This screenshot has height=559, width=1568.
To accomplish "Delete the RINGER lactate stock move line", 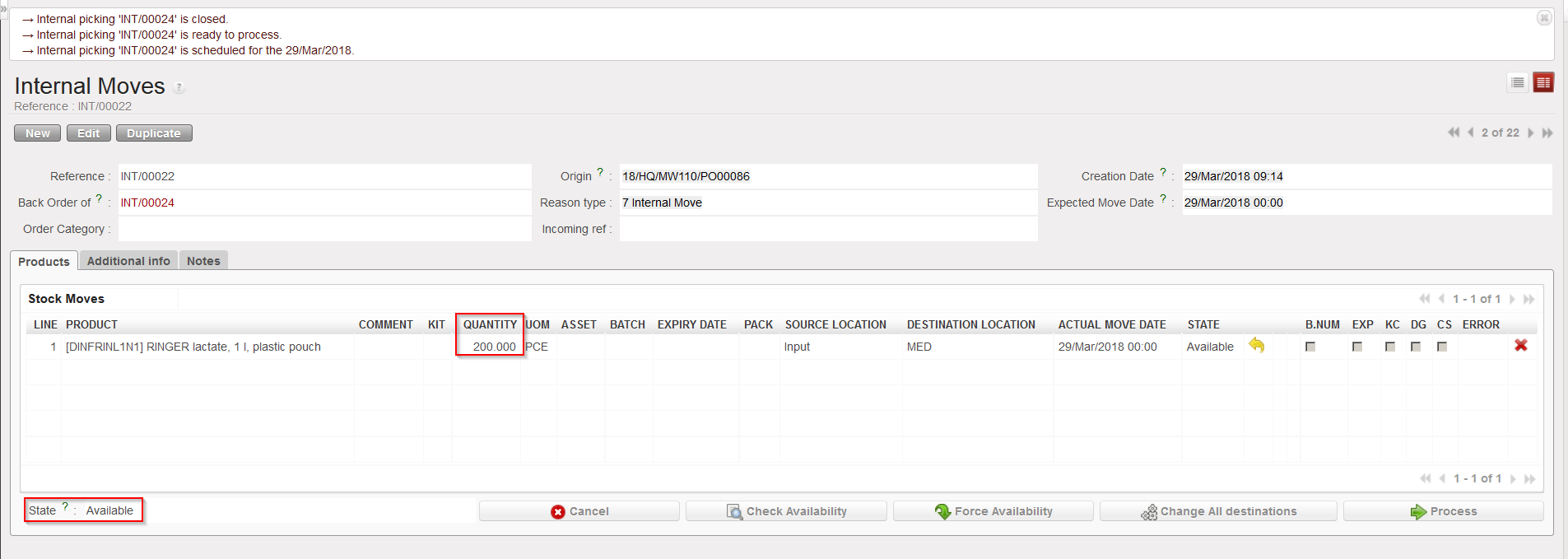I will [1520, 346].
